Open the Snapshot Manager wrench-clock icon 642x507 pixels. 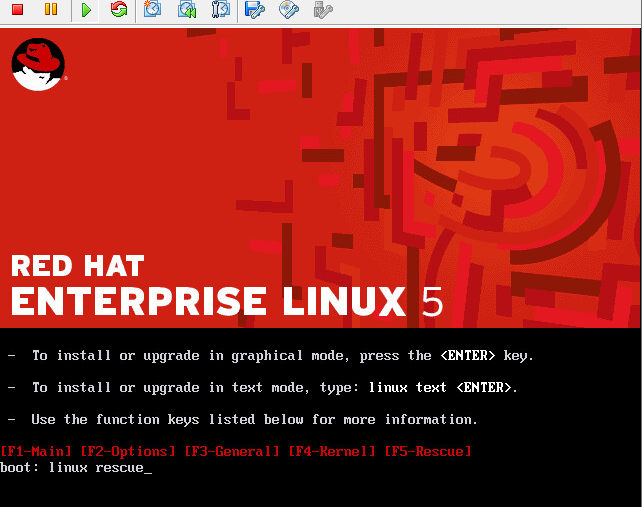[x=220, y=9]
